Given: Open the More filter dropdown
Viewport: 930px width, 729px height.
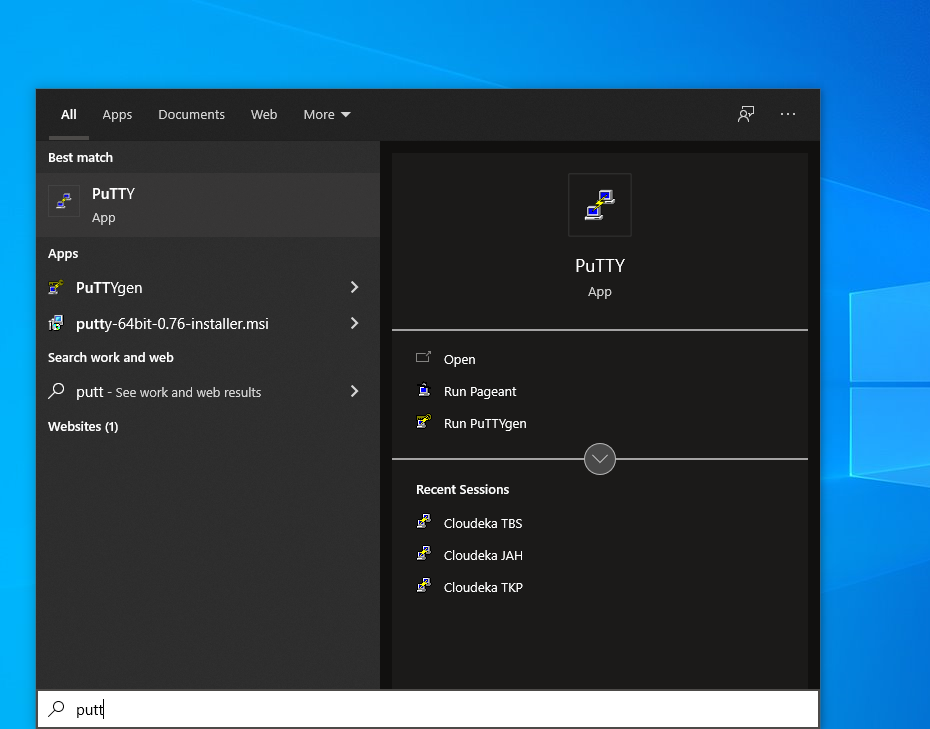Looking at the screenshot, I should coord(327,115).
